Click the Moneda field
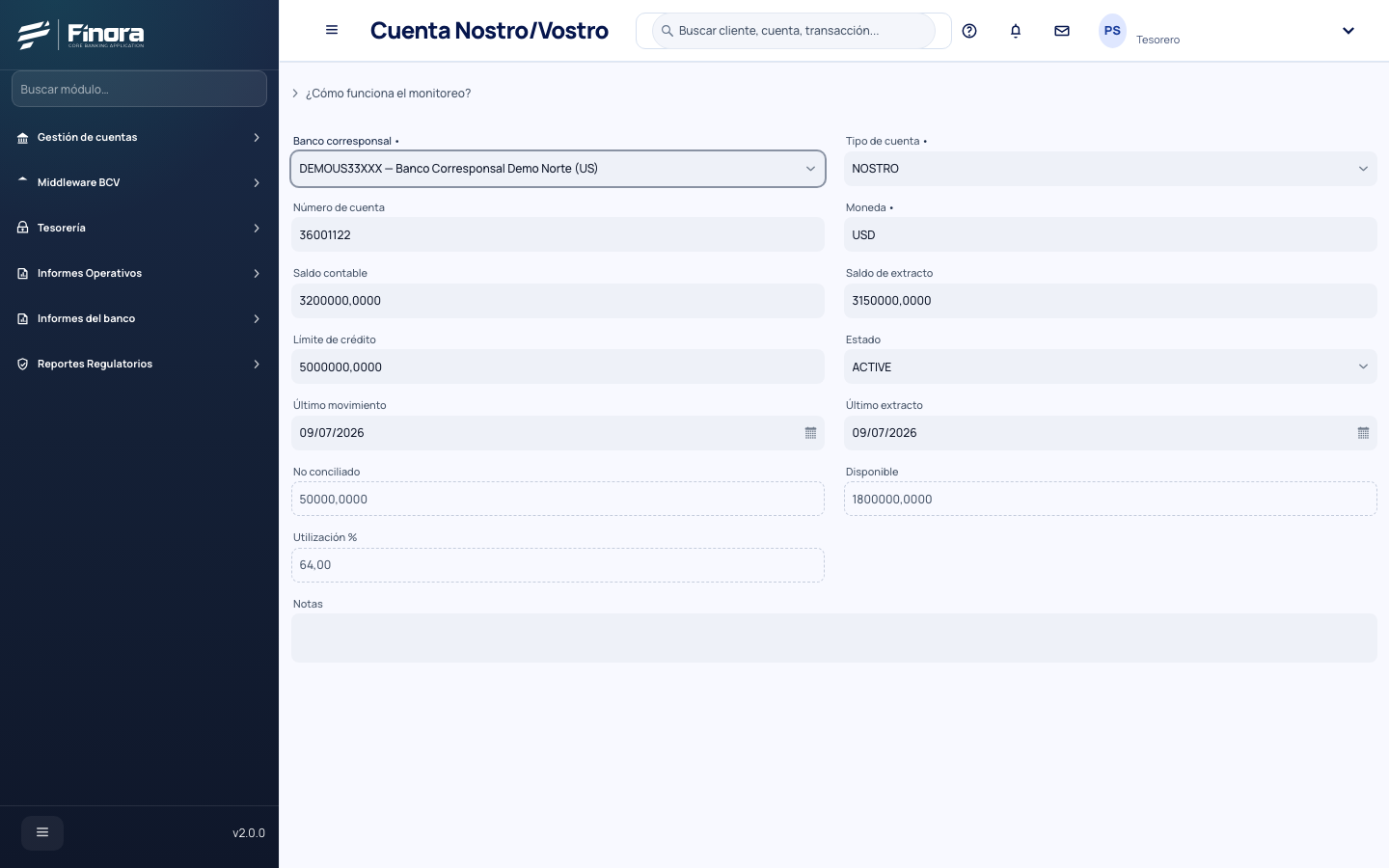Viewport: 1389px width, 868px height. coord(1110,235)
